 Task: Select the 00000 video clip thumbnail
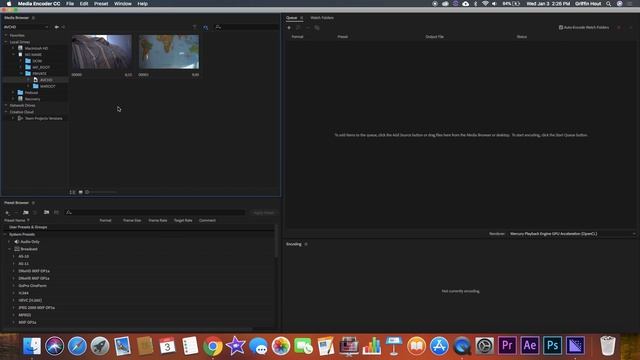[x=102, y=52]
